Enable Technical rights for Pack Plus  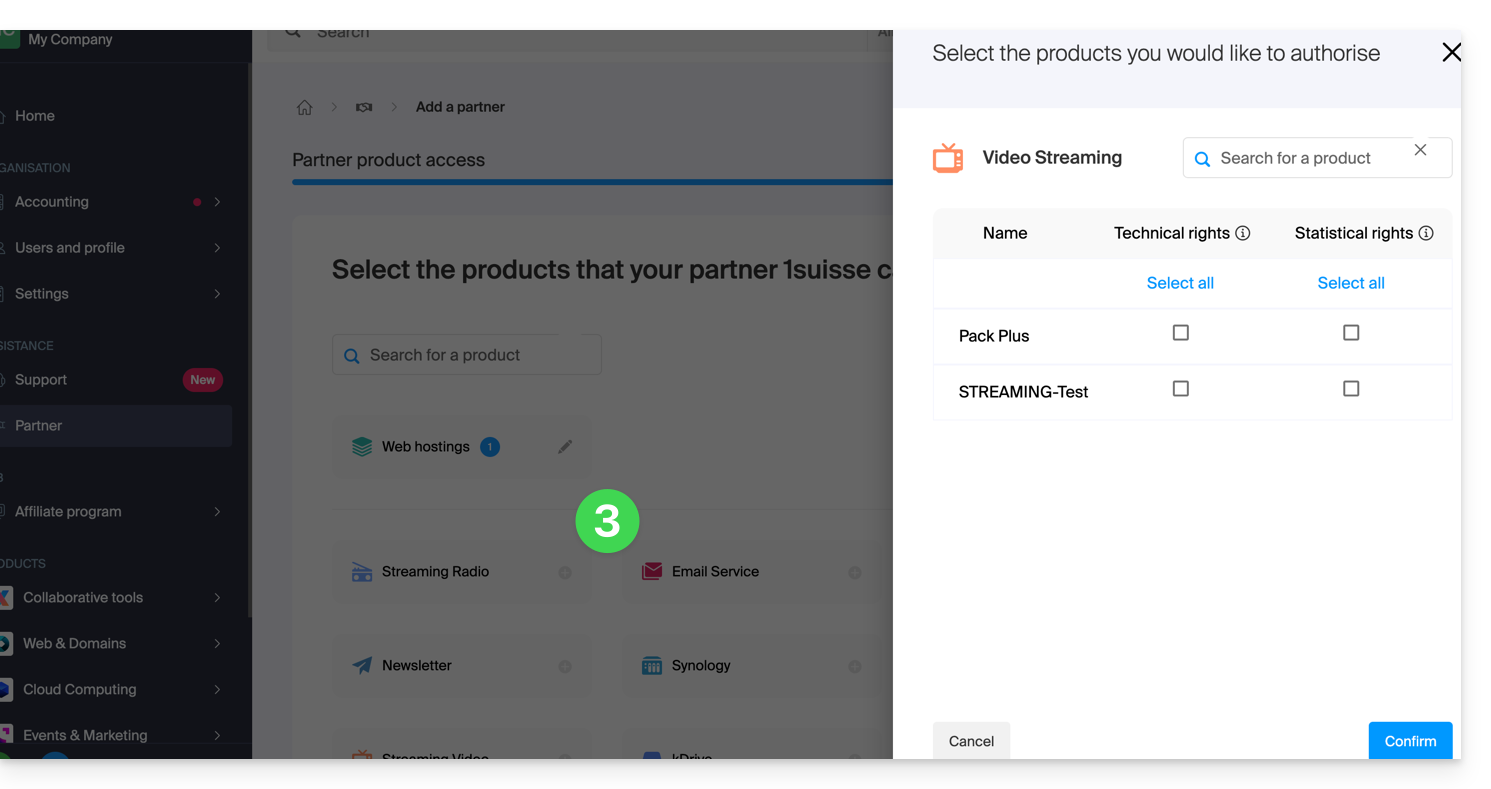(1181, 333)
